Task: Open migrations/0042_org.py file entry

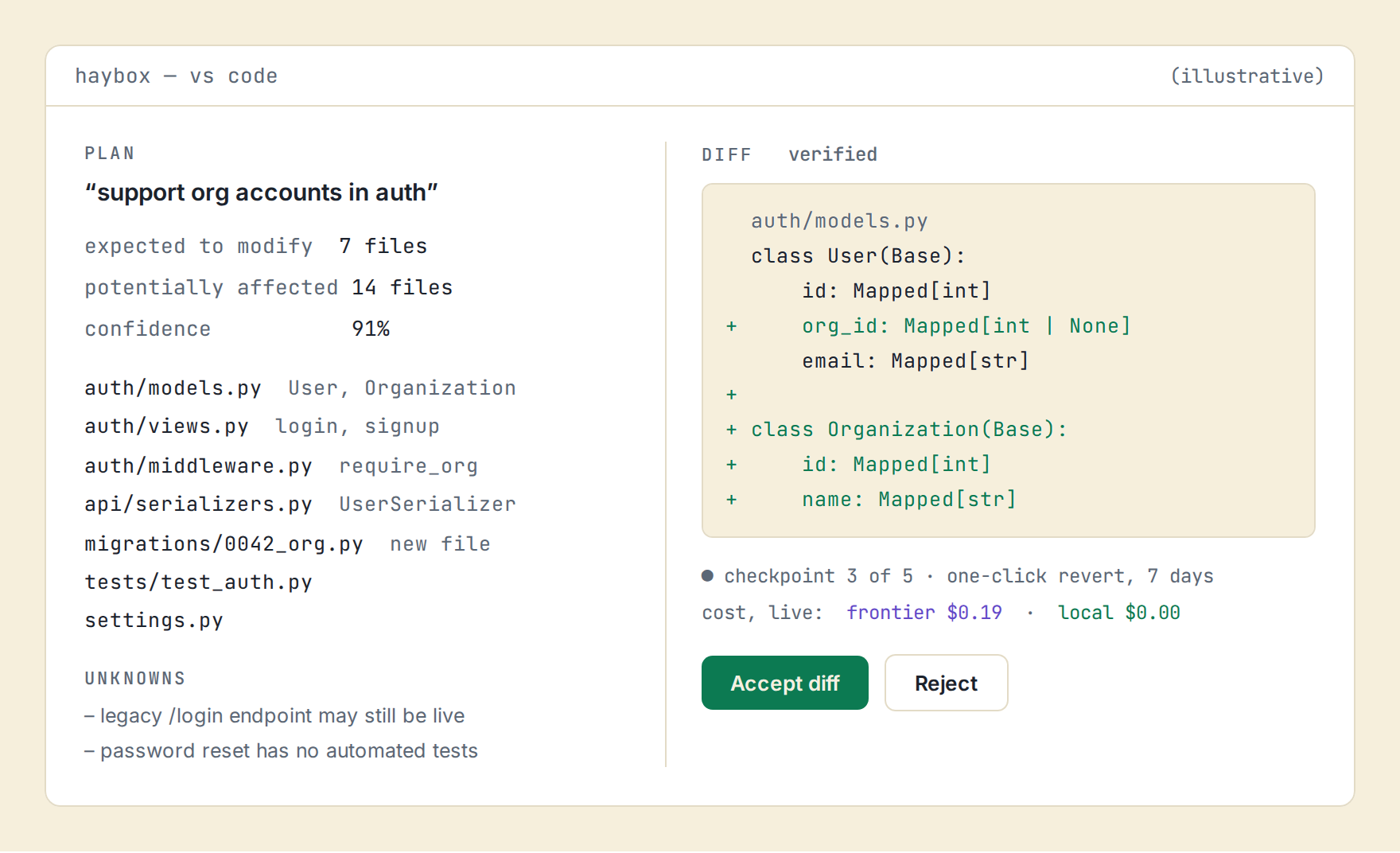Action: point(224,543)
